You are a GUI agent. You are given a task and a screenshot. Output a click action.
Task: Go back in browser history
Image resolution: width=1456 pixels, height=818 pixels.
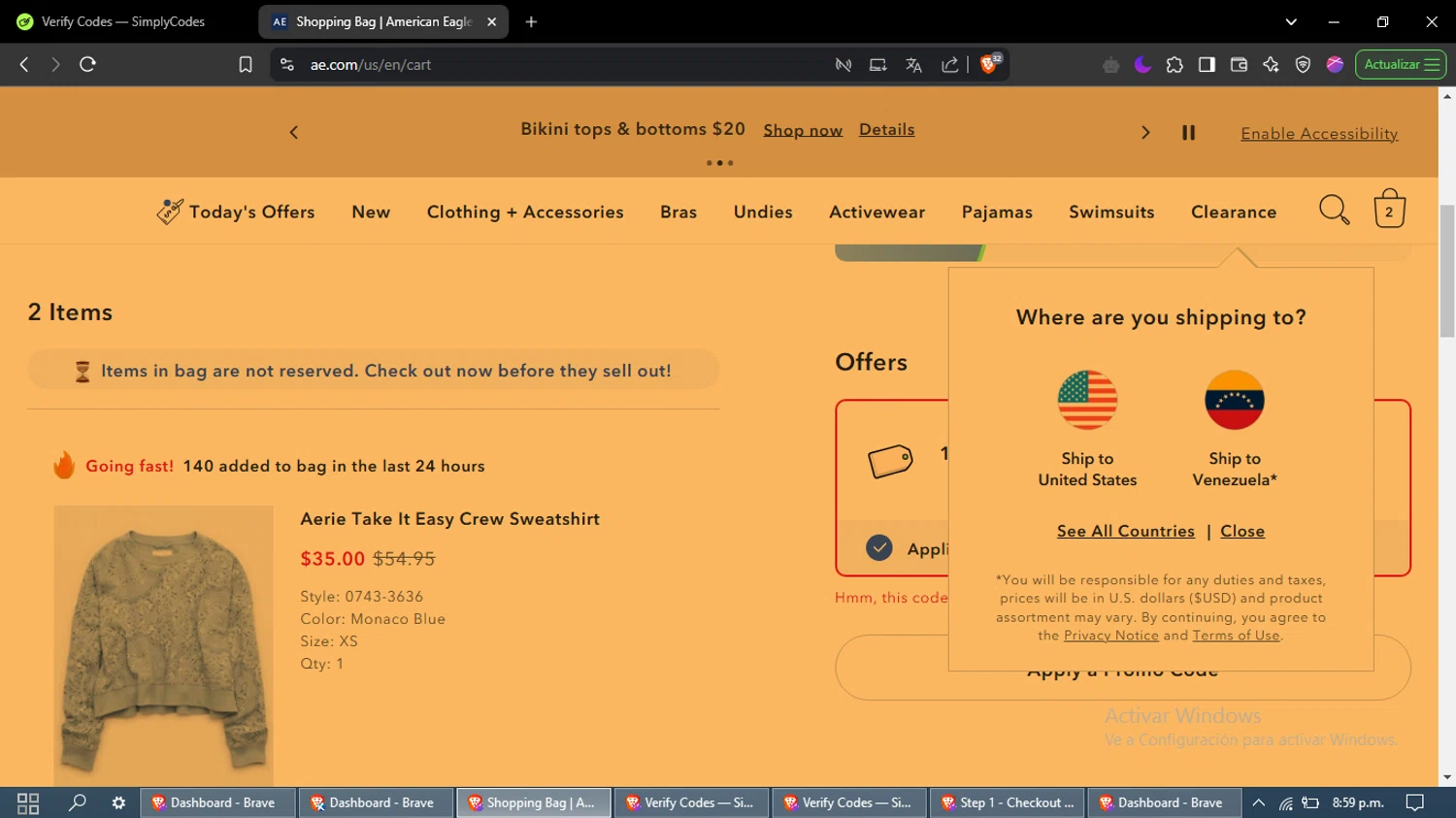tap(24, 64)
